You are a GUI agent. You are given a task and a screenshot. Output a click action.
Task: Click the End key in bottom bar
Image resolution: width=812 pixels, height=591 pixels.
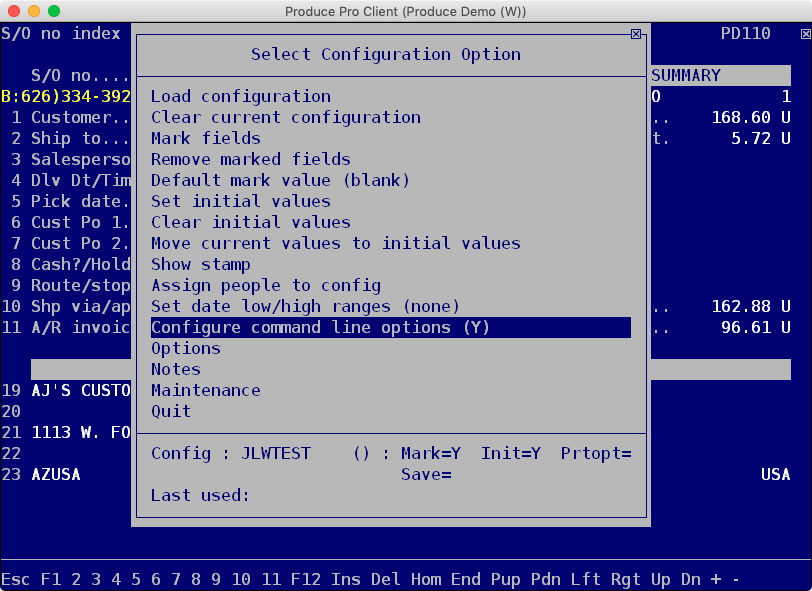pyautogui.click(x=466, y=579)
